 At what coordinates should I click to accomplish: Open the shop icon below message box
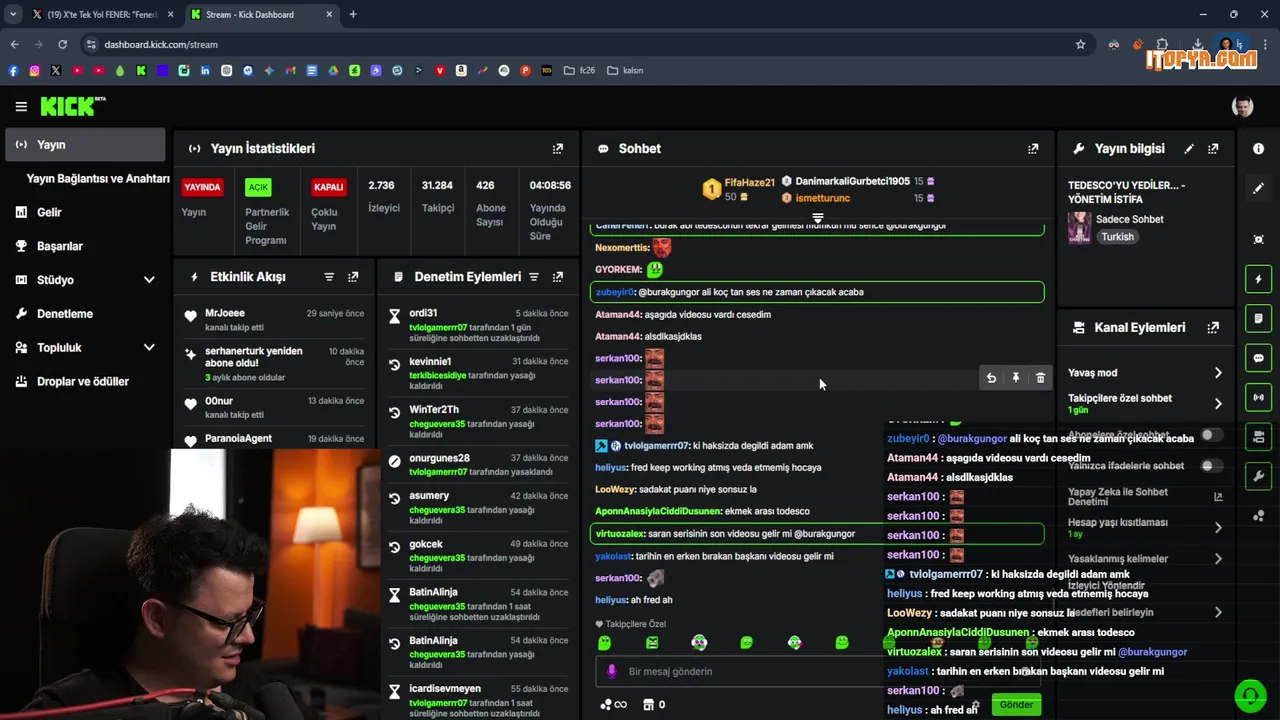coord(648,704)
